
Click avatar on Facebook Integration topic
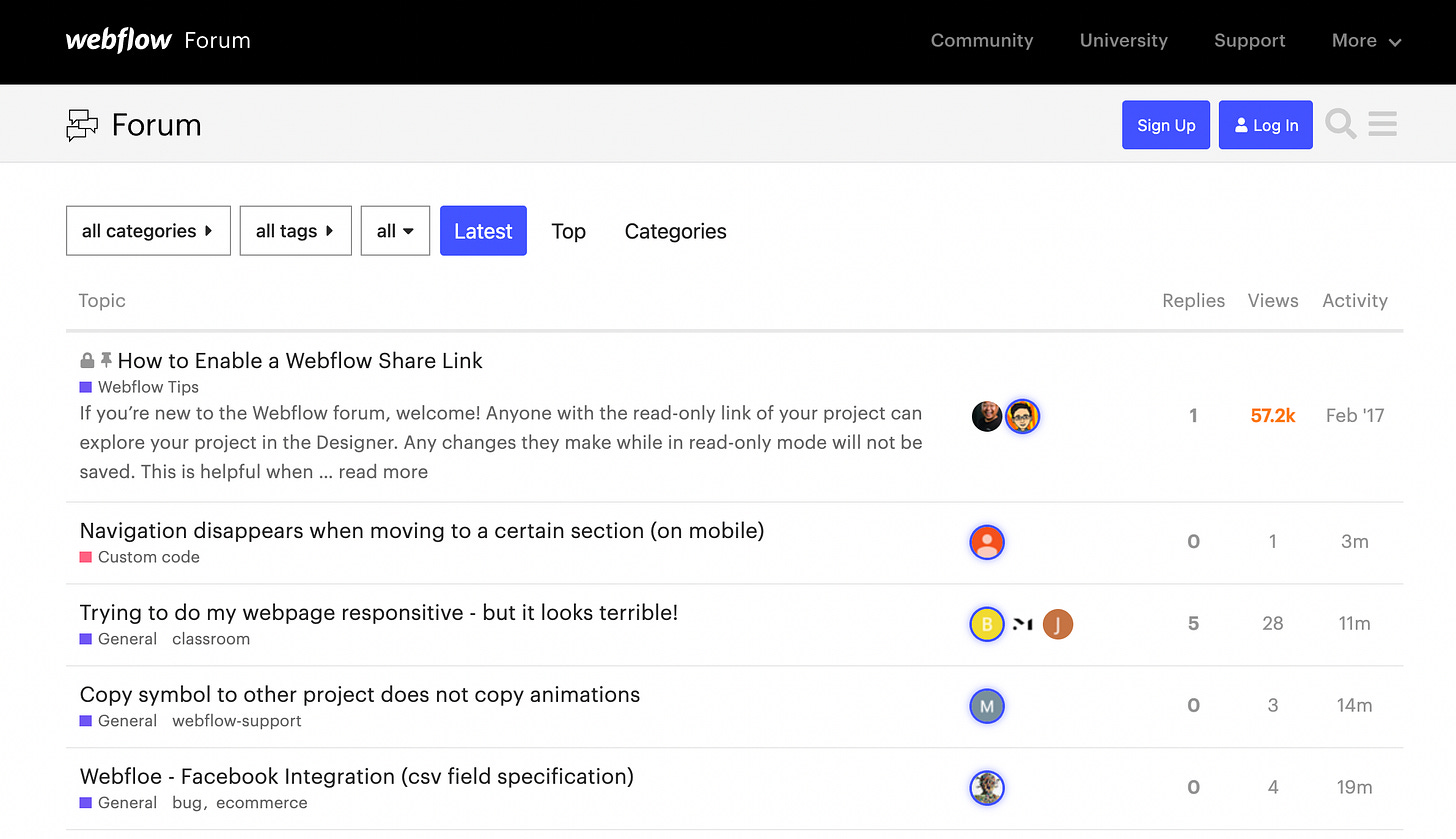987,788
